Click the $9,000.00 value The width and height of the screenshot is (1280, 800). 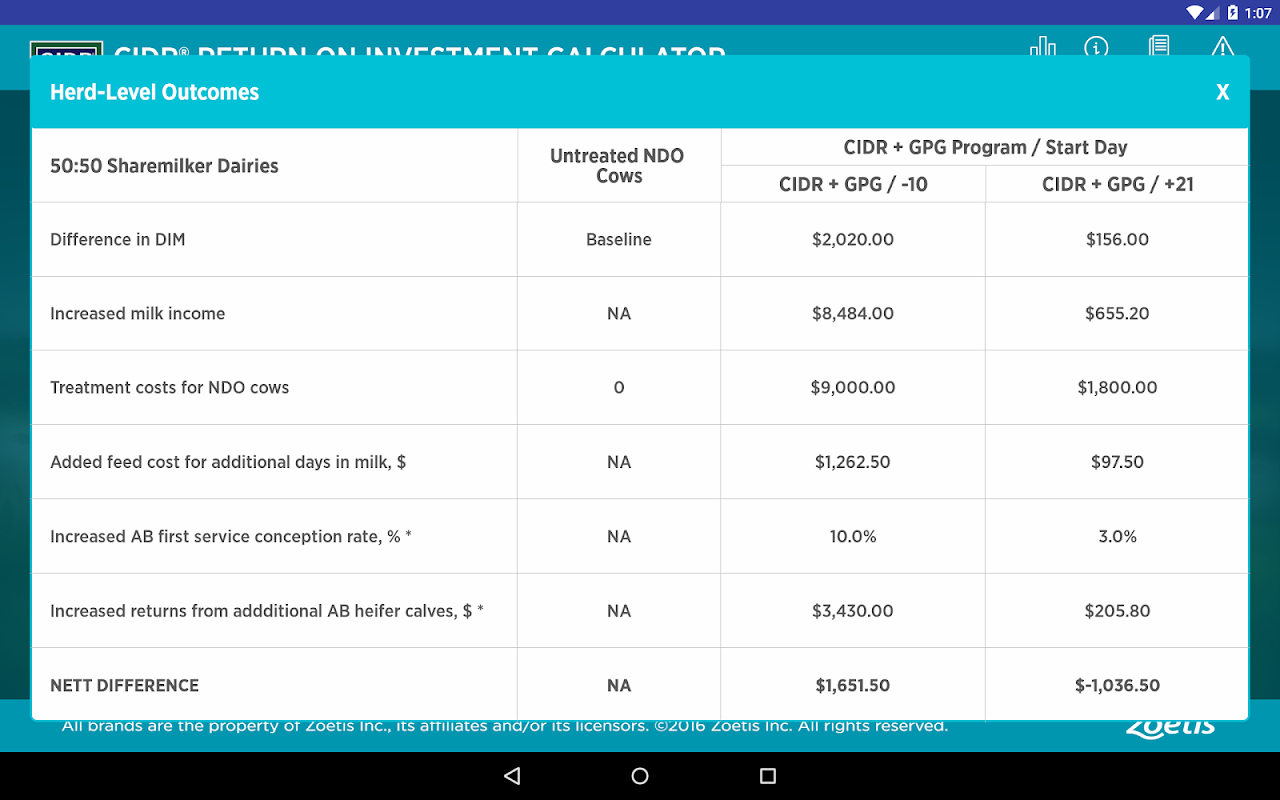853,388
